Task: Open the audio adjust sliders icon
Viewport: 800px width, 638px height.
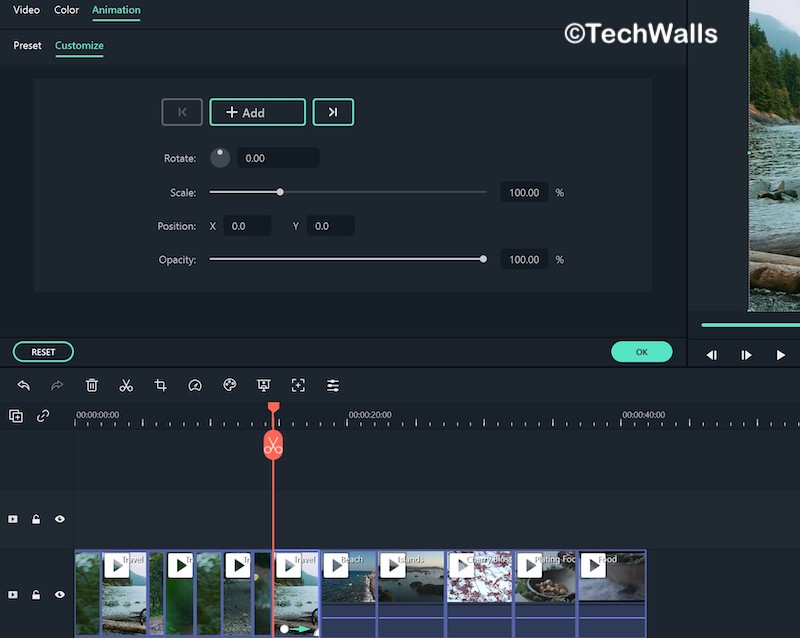Action: click(333, 385)
